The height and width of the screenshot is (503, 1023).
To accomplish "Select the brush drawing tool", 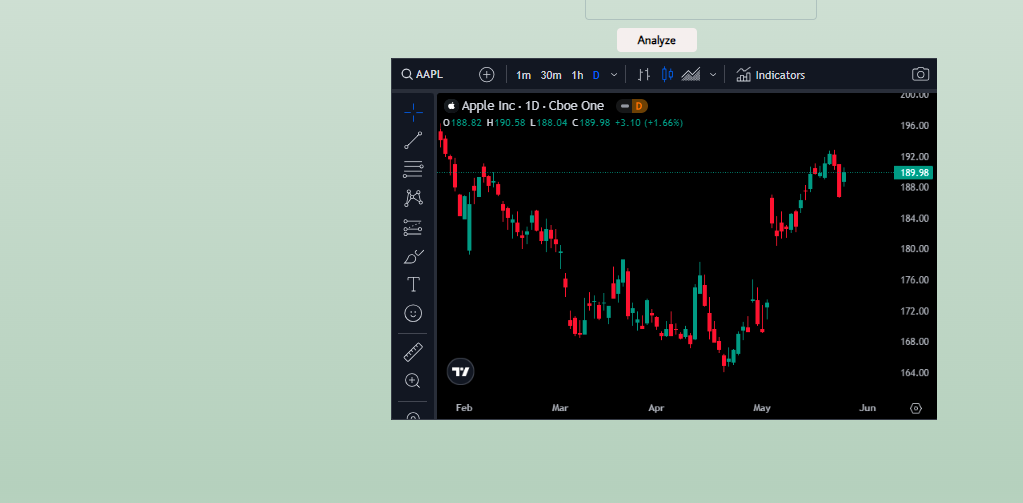I will 413,256.
